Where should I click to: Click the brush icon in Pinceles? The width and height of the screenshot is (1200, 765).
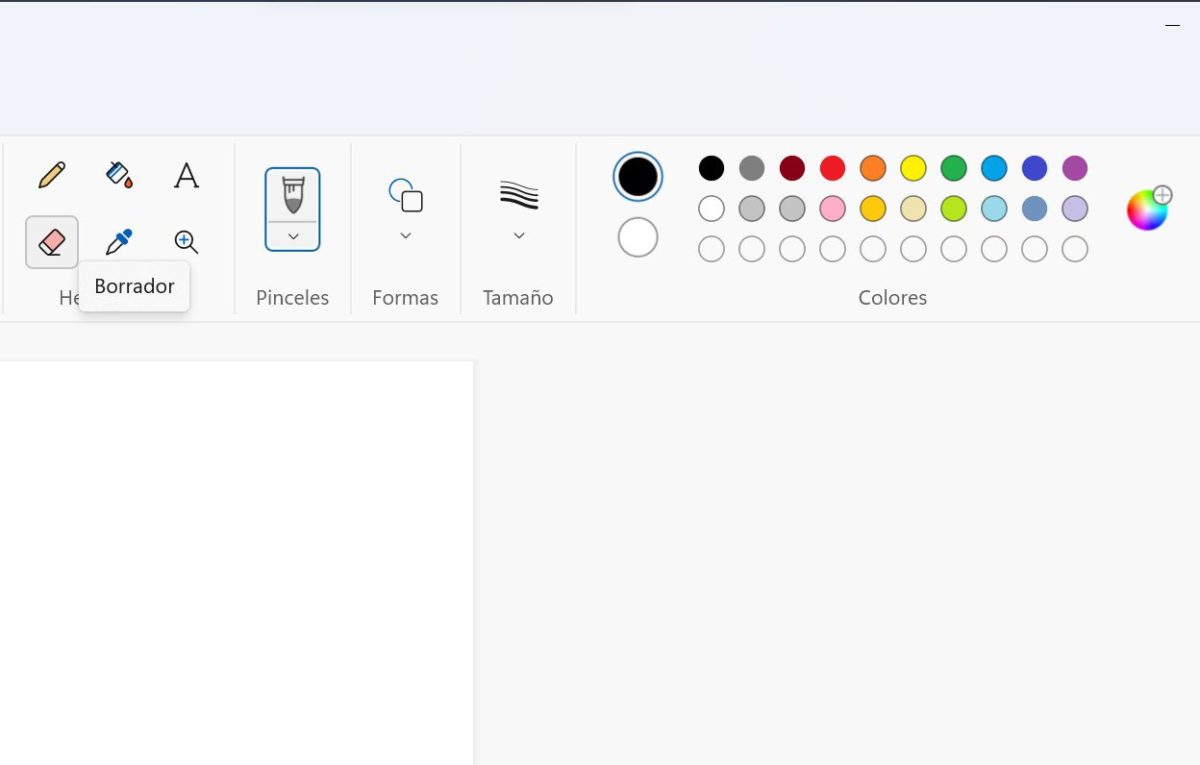coord(293,195)
